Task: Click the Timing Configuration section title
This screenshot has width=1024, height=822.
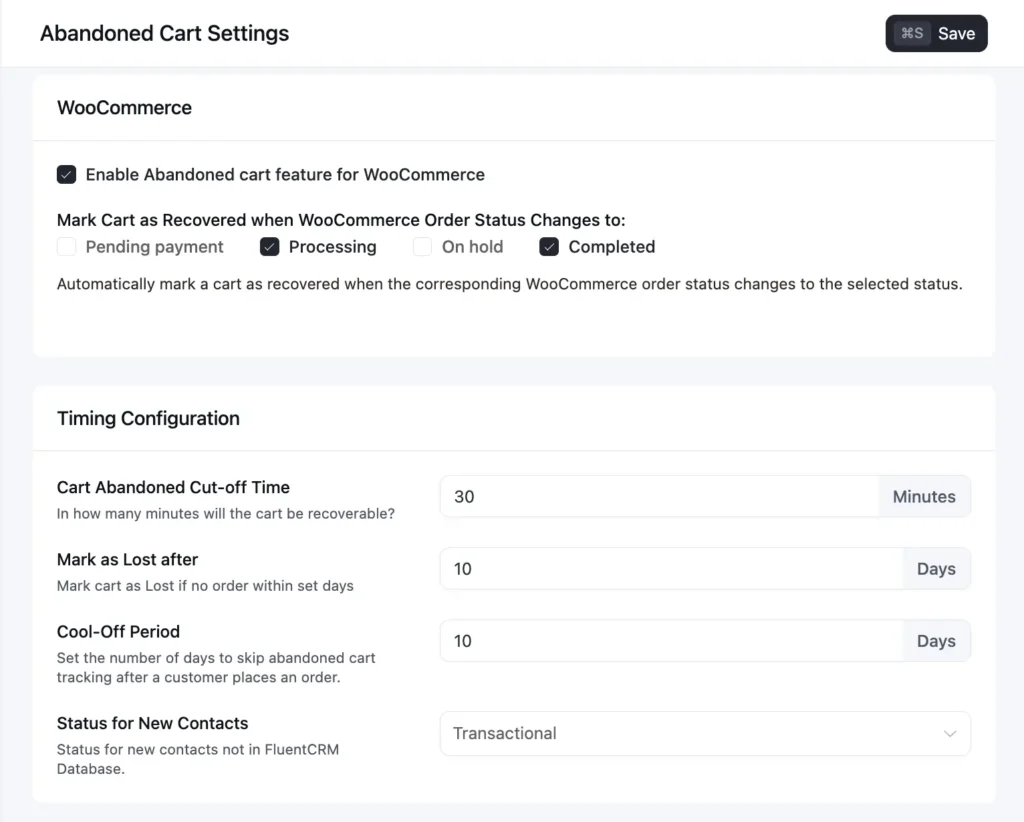Action: coord(148,418)
